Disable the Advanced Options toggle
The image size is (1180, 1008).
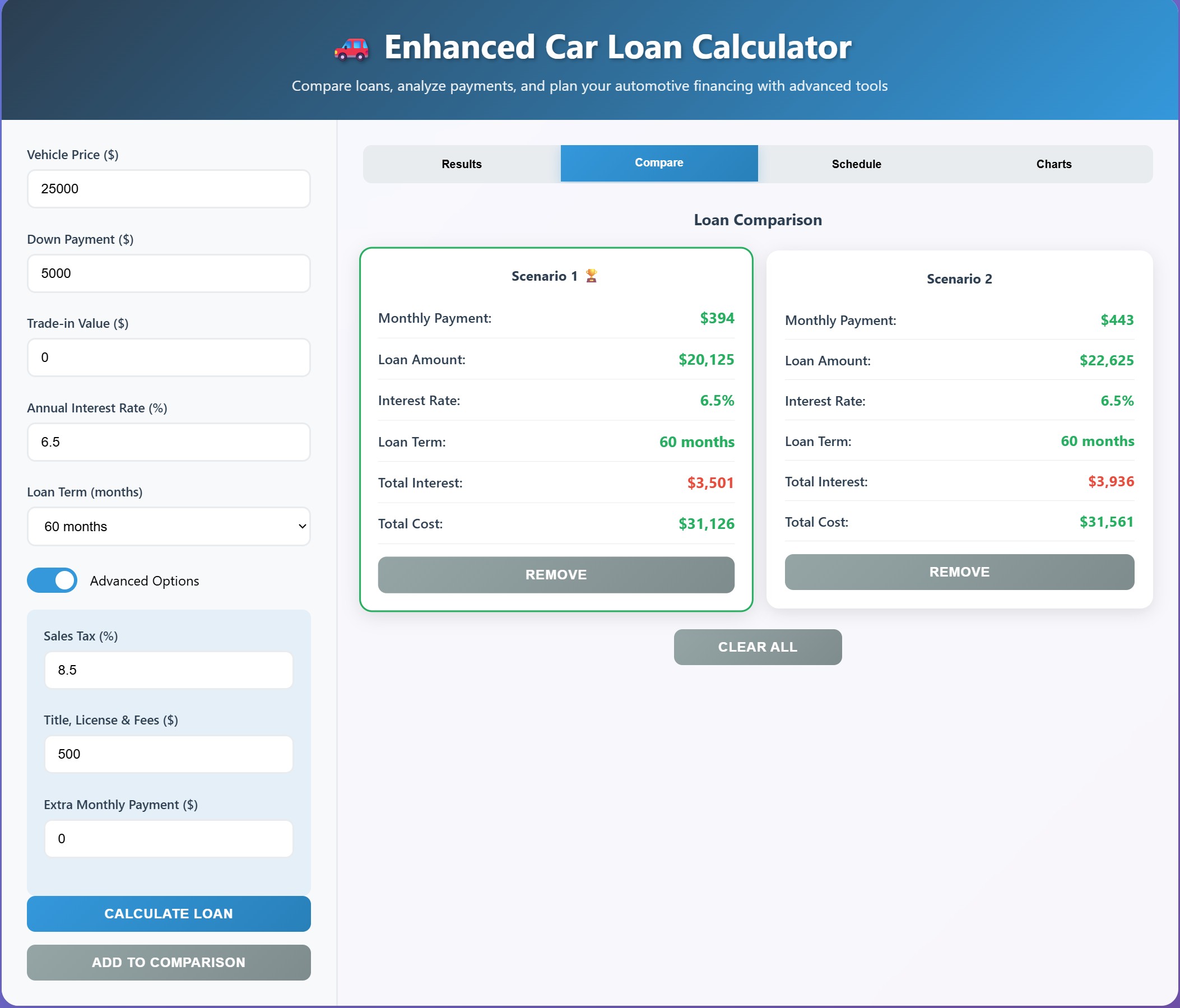pyautogui.click(x=53, y=580)
